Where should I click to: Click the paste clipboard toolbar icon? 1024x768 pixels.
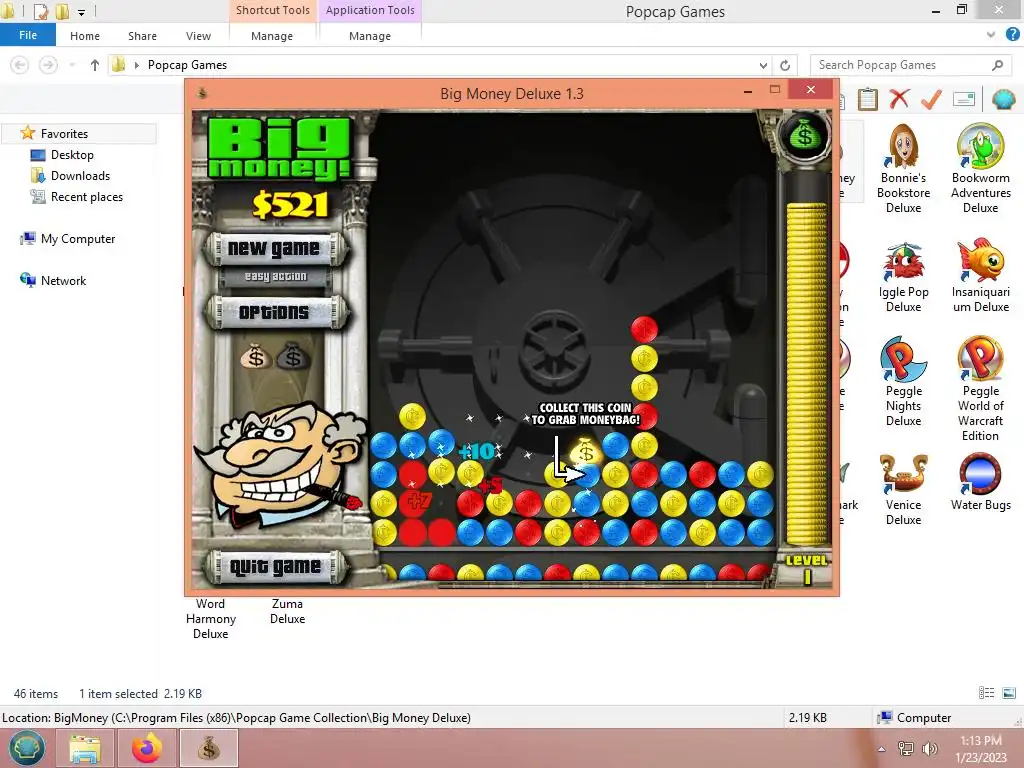click(867, 99)
